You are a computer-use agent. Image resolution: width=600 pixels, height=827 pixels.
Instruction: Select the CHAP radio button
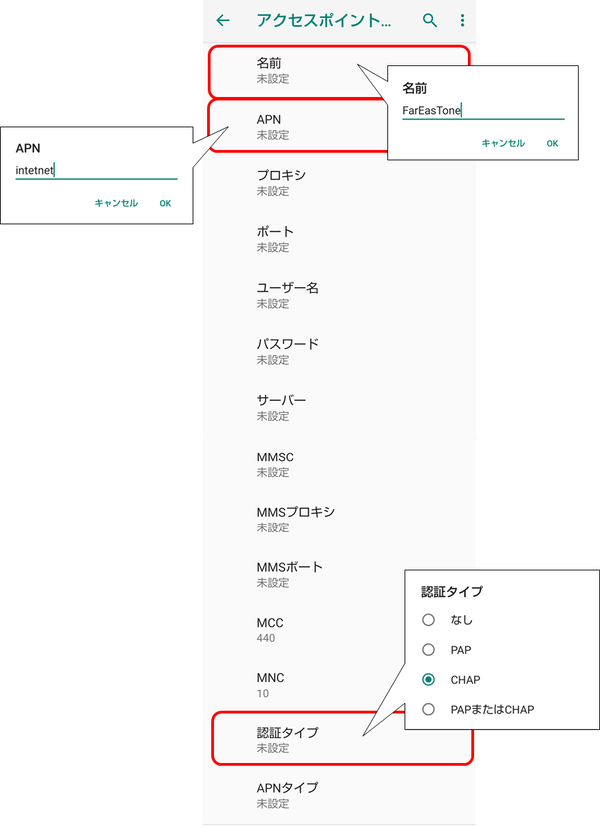428,679
